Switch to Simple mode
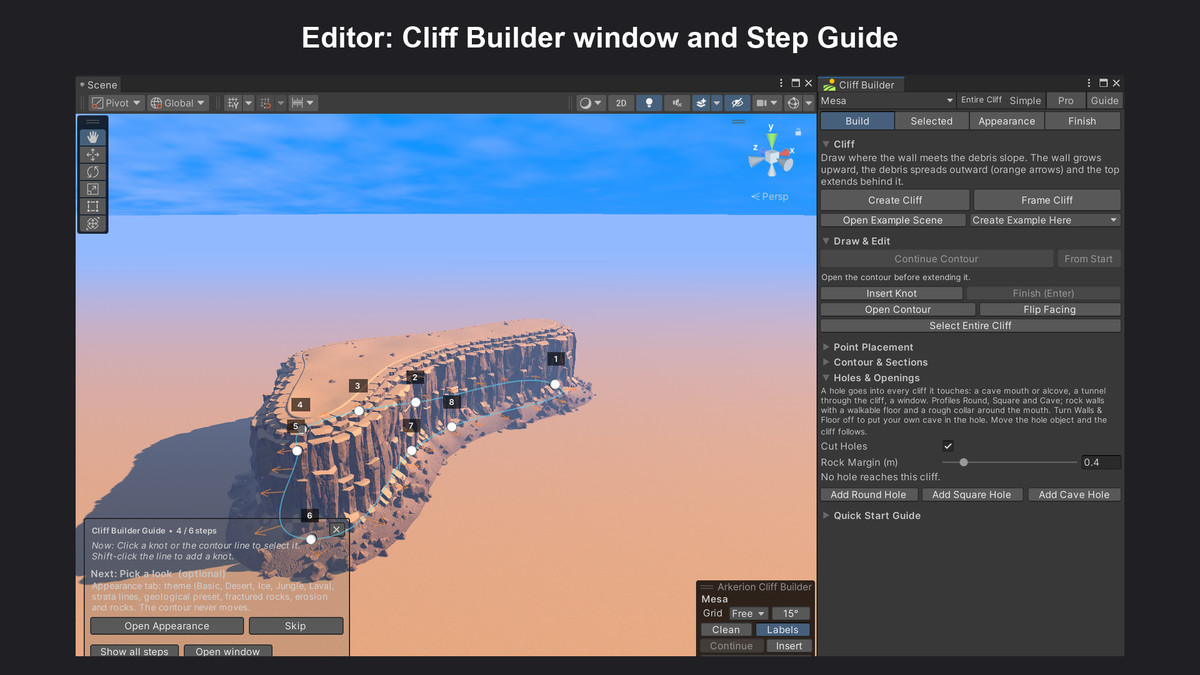Screen dimensions: 1200x675 click(1025, 101)
